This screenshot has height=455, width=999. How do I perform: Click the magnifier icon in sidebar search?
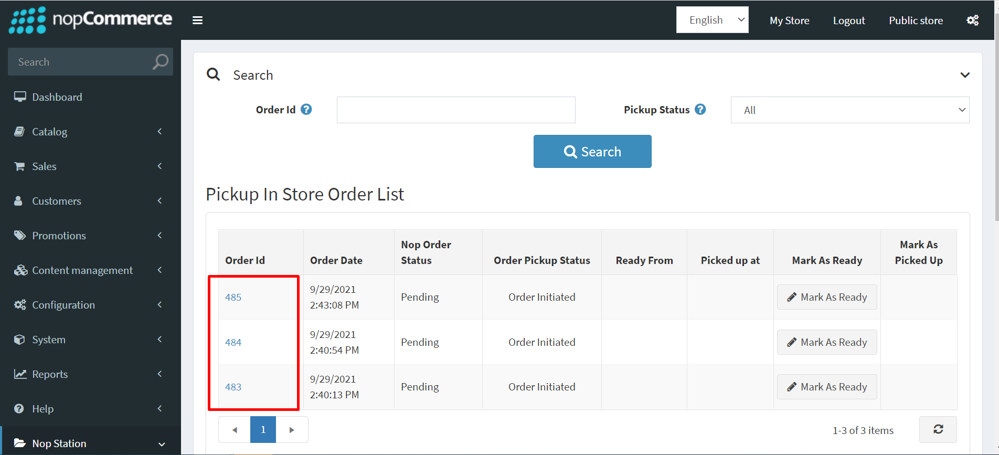(161, 62)
